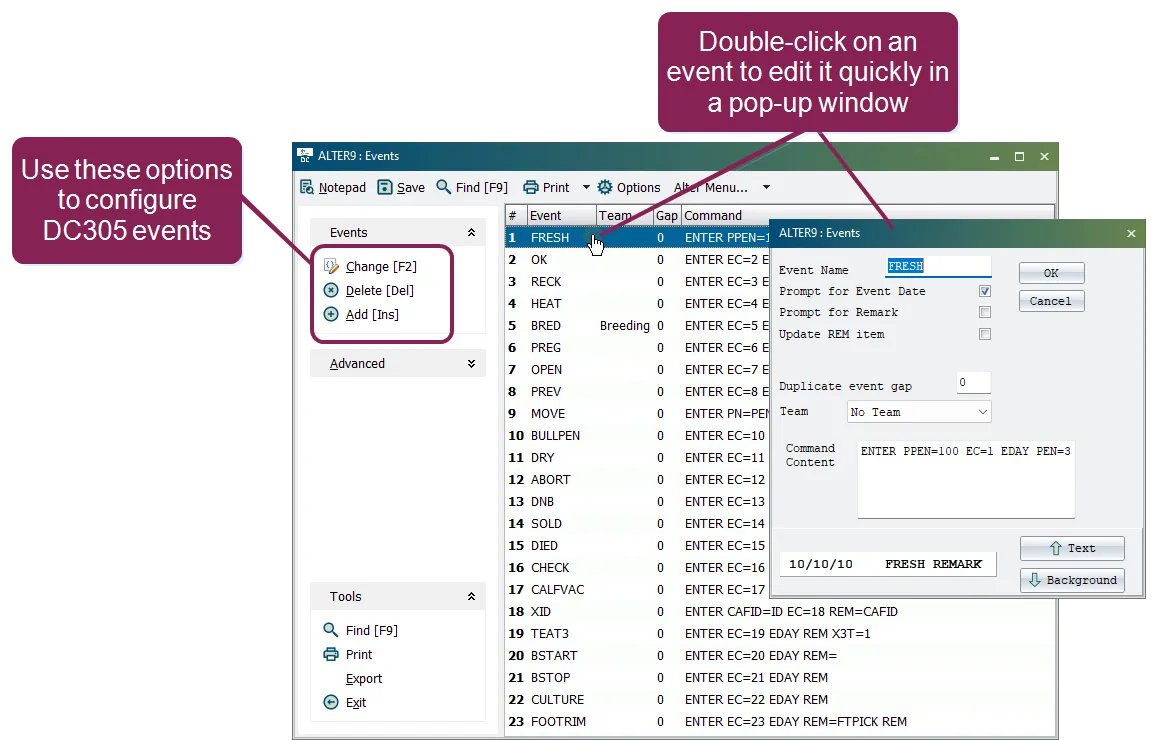Click the Print icon in Tools panel

pos(330,654)
